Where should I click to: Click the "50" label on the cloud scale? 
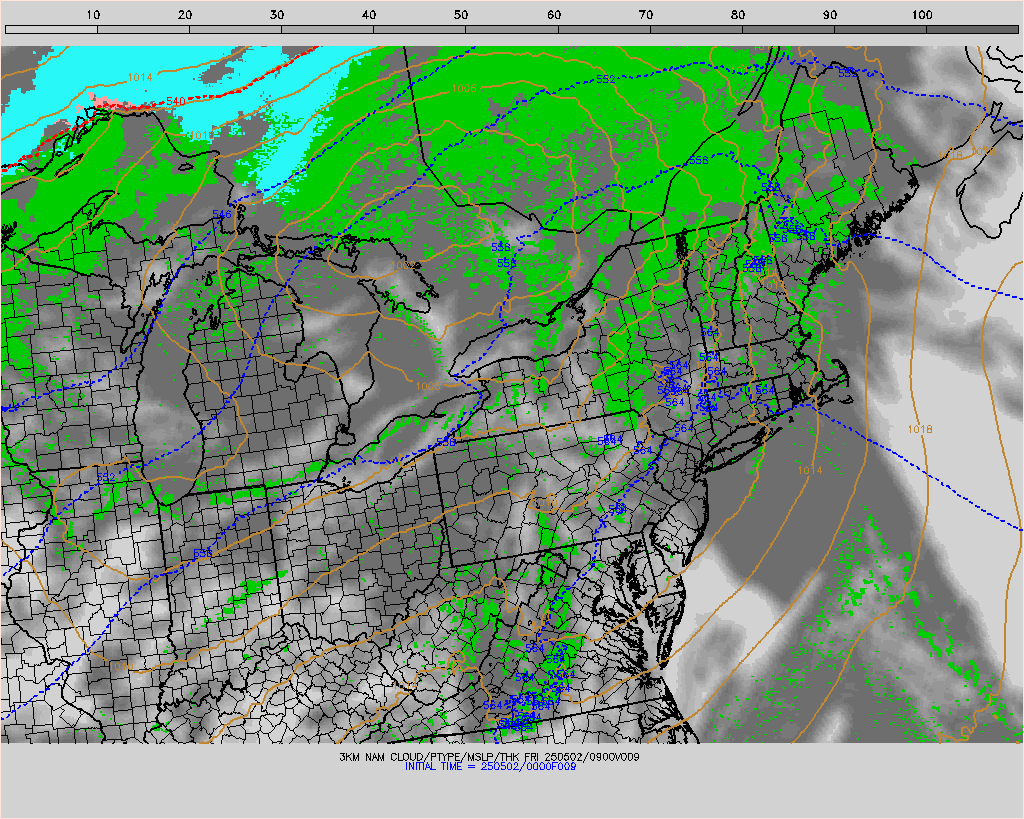461,14
